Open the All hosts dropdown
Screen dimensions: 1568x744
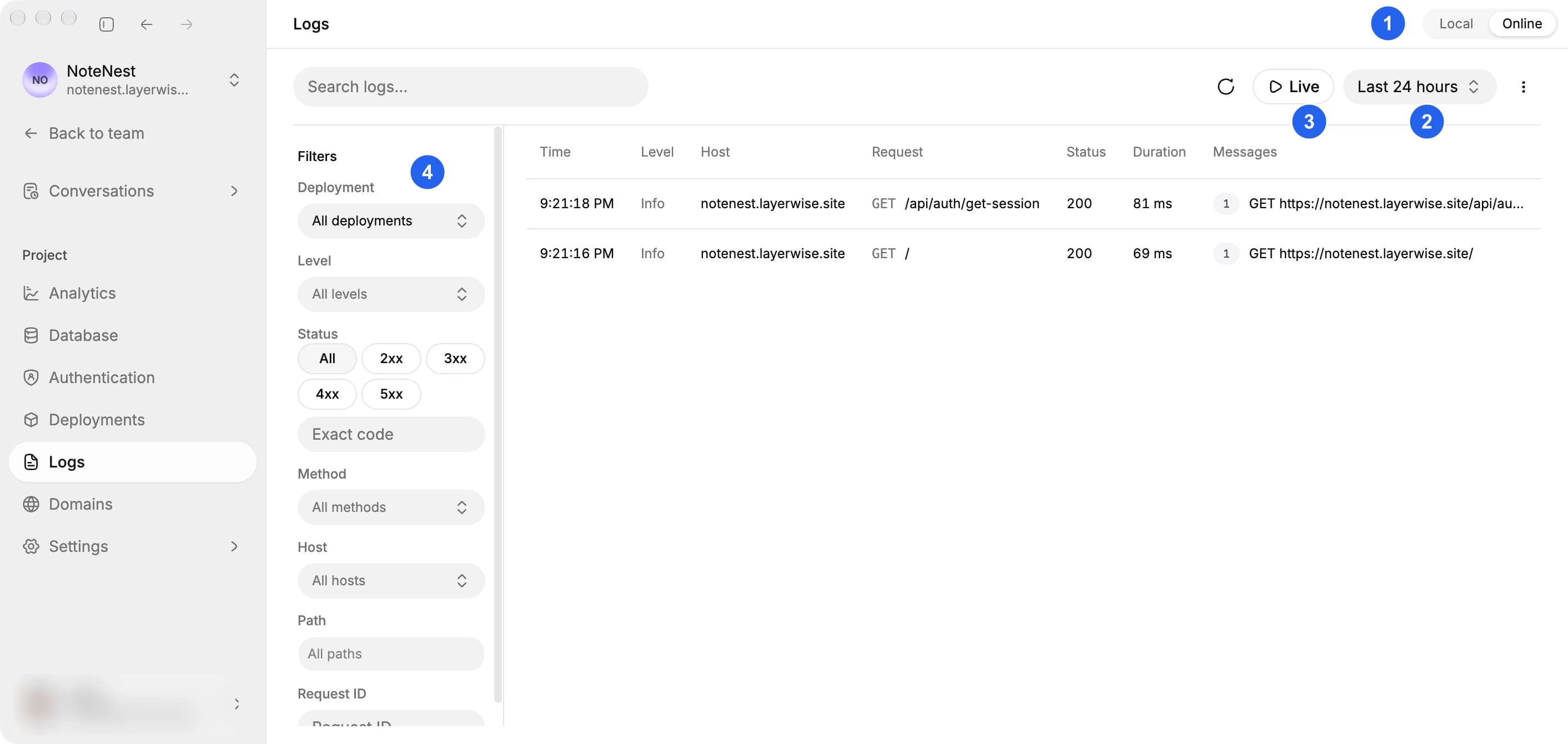pyautogui.click(x=391, y=580)
